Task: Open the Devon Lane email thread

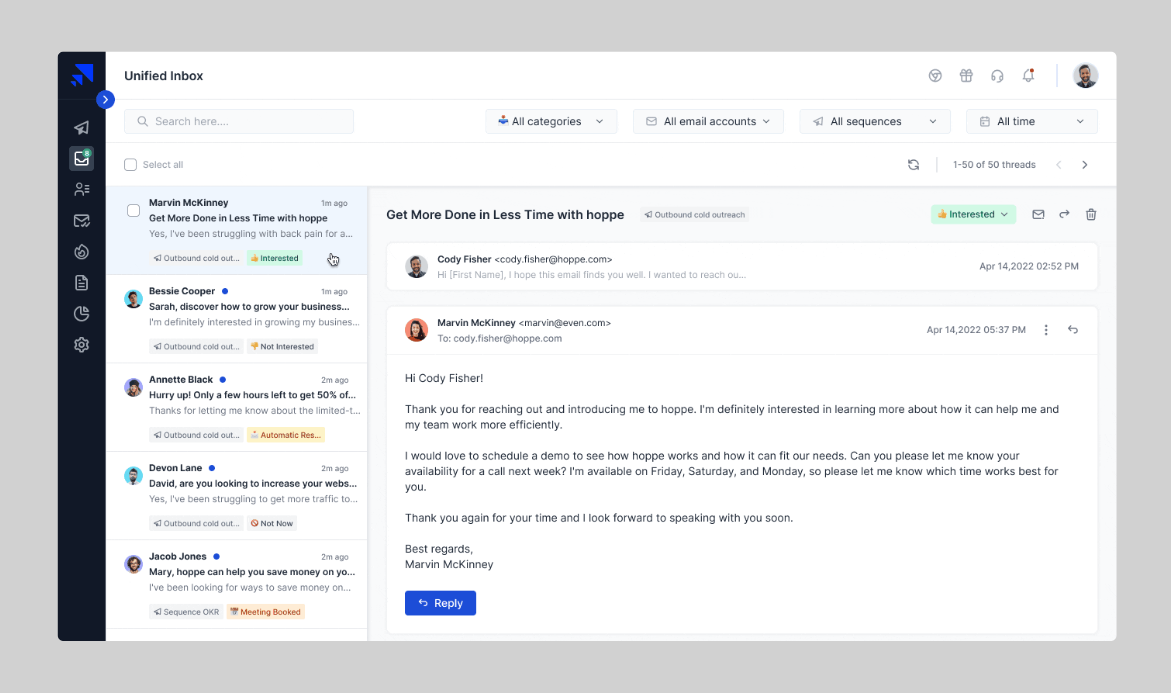Action: [x=237, y=496]
